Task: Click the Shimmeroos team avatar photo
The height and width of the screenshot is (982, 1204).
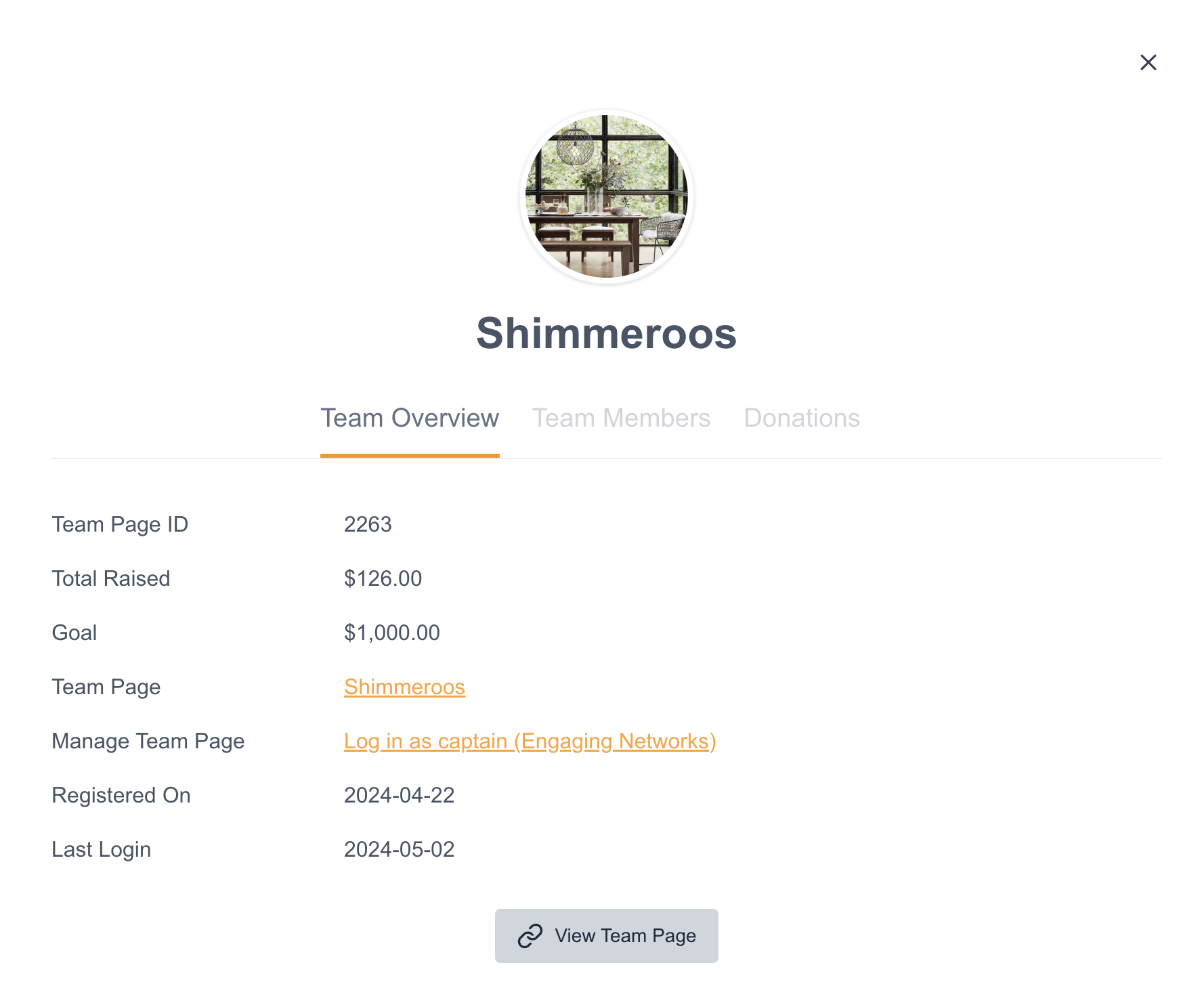Action: click(x=606, y=196)
